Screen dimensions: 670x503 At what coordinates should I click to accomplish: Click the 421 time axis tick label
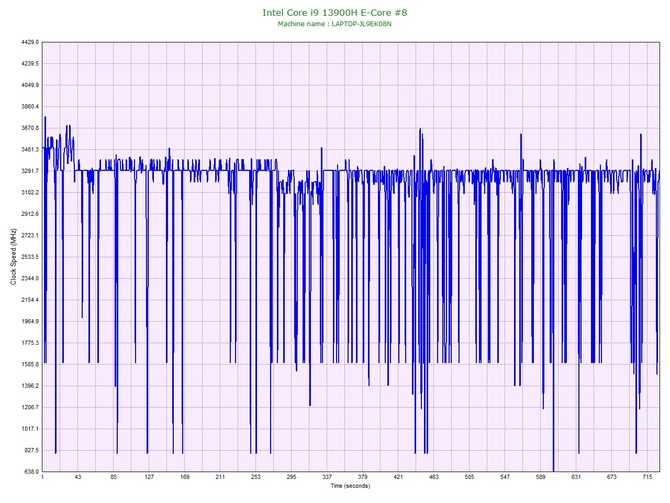pyautogui.click(x=398, y=477)
